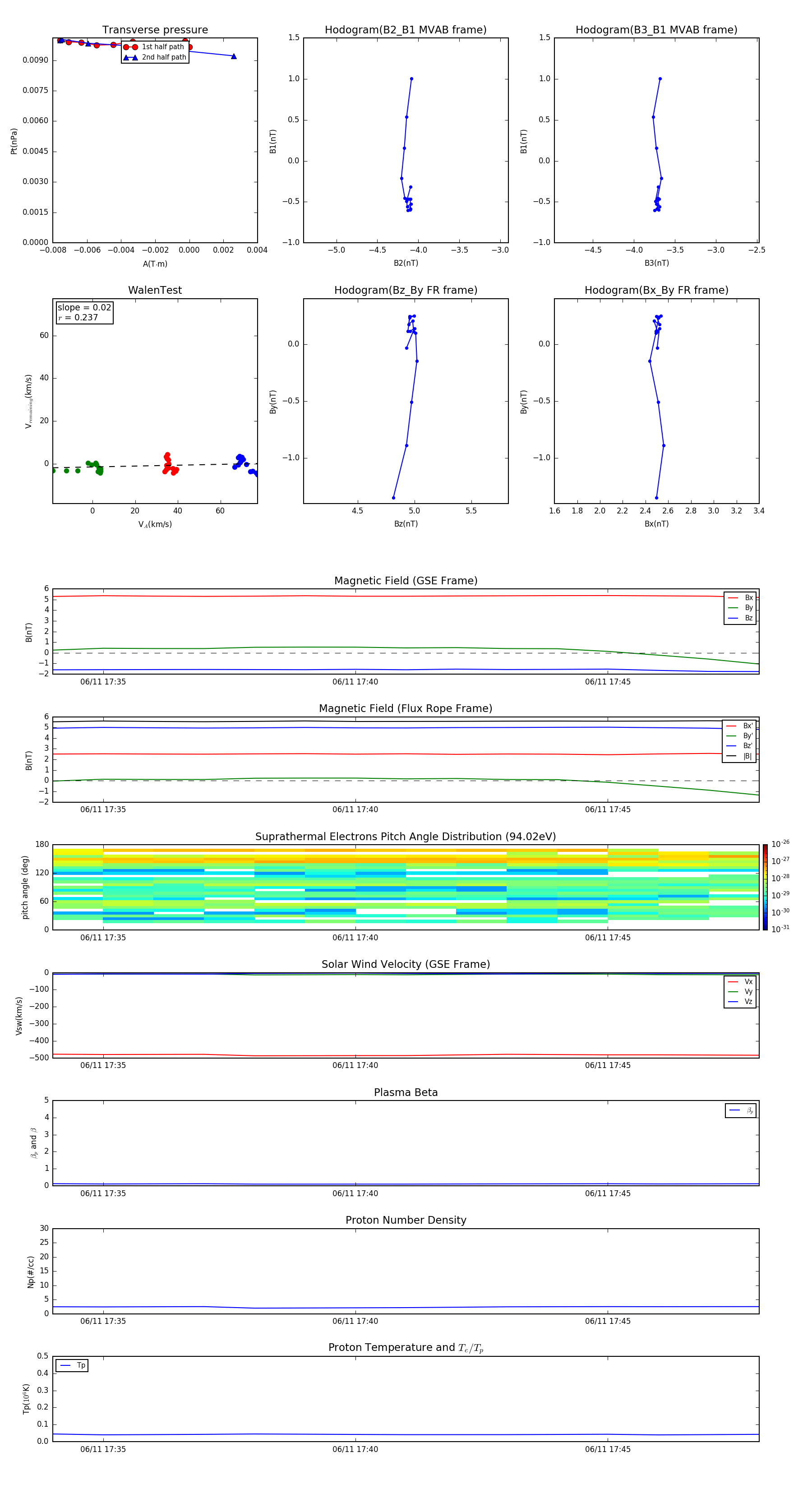812x1489 pixels.
Task: Click the 'Plasma Beta' panel title
Action: (406, 1093)
